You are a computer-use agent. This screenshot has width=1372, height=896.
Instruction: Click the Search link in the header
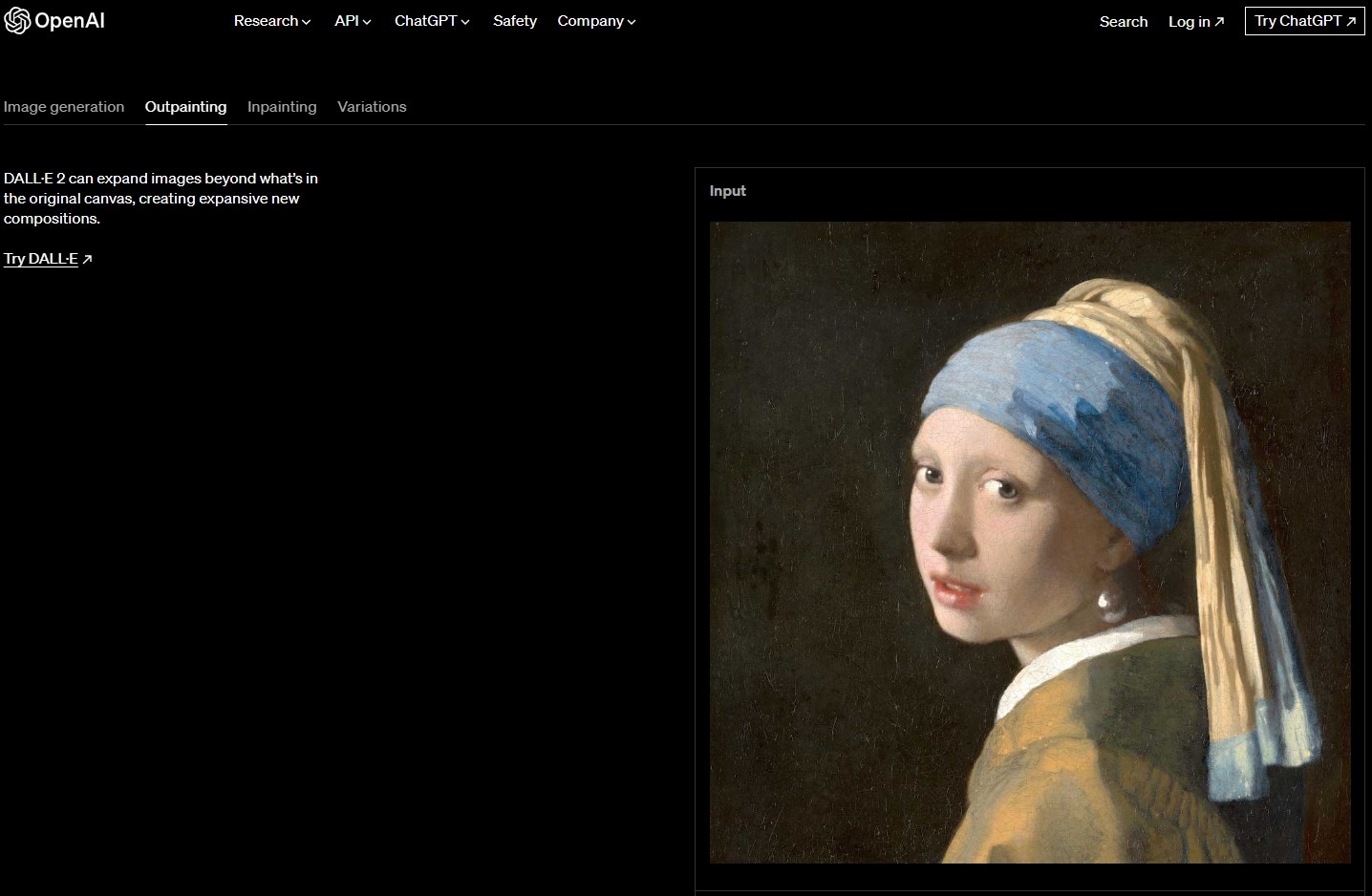[1124, 21]
